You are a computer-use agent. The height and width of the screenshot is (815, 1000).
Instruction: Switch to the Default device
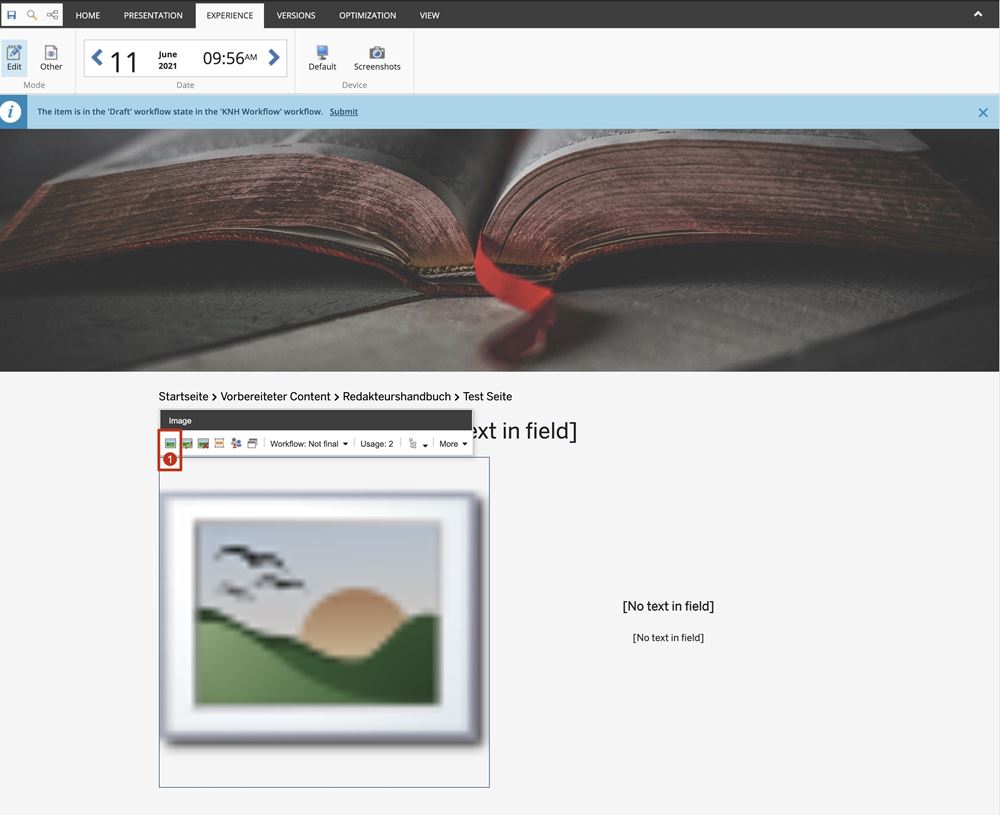[322, 58]
